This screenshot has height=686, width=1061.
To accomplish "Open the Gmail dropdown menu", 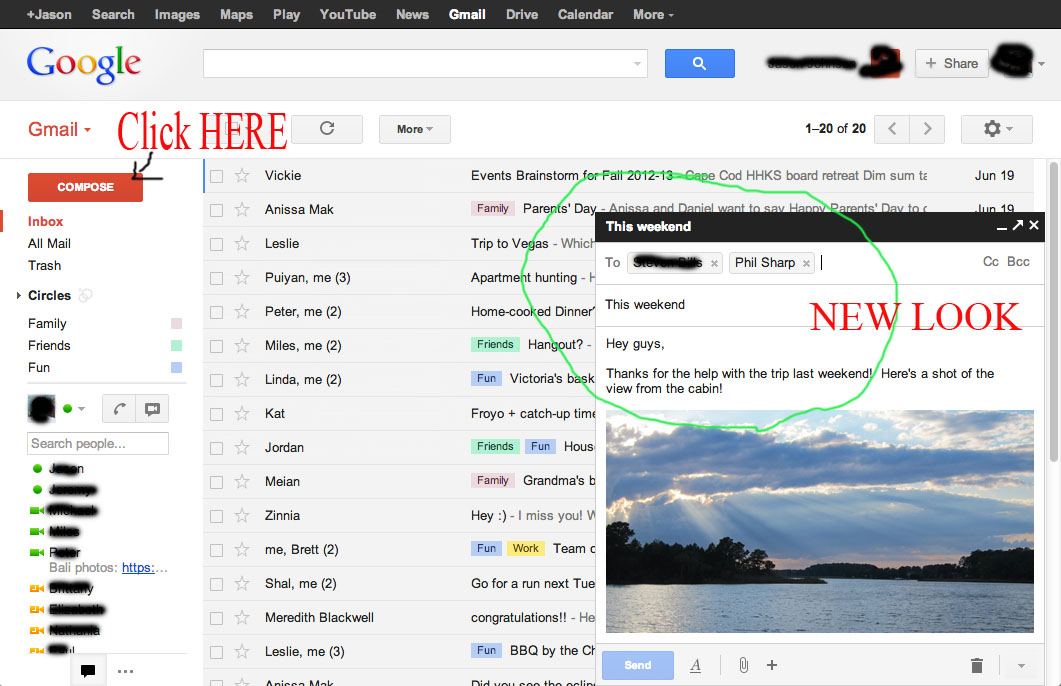I will (x=59, y=129).
